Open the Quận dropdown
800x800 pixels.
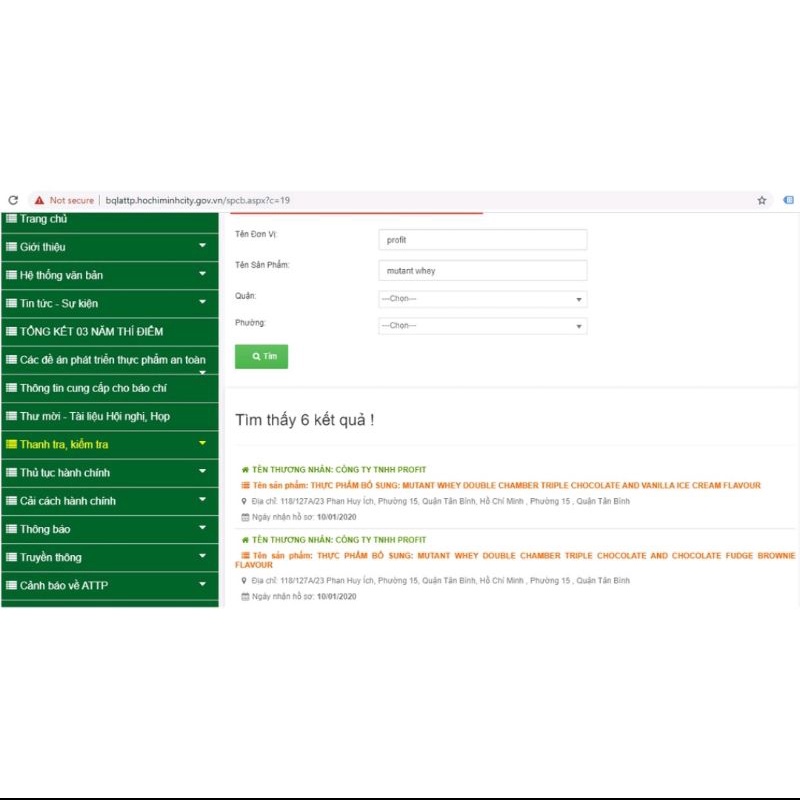pos(483,299)
